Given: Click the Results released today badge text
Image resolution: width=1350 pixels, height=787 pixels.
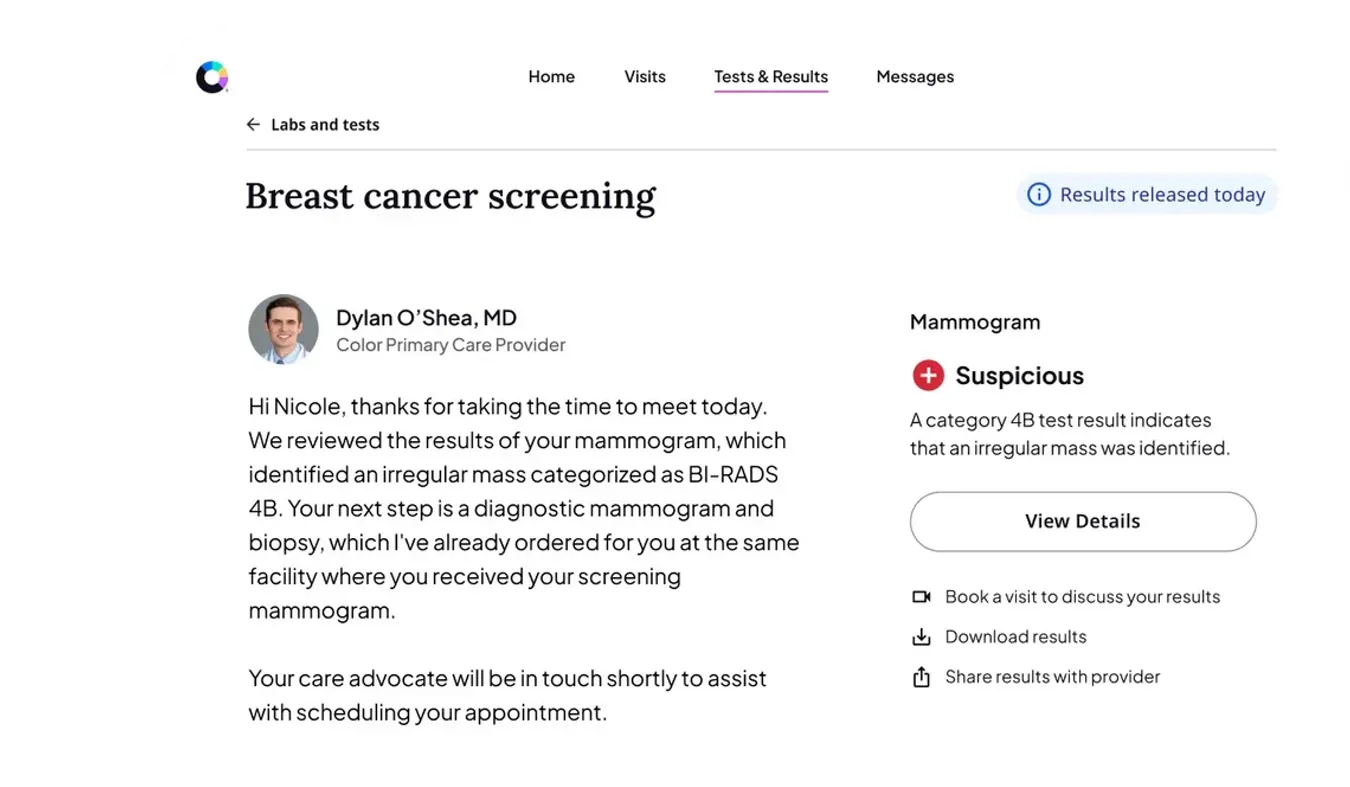Looking at the screenshot, I should pos(1162,195).
